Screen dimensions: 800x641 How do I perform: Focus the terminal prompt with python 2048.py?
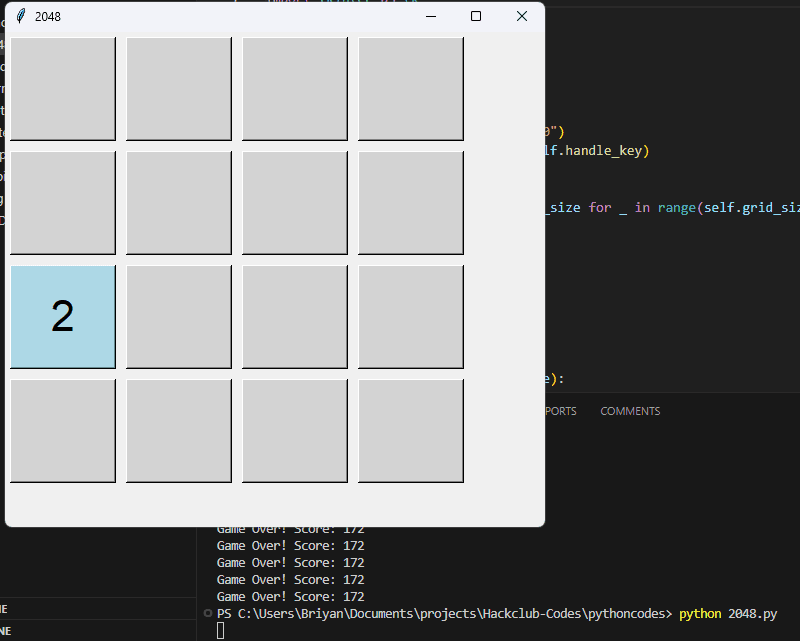click(x=490, y=613)
